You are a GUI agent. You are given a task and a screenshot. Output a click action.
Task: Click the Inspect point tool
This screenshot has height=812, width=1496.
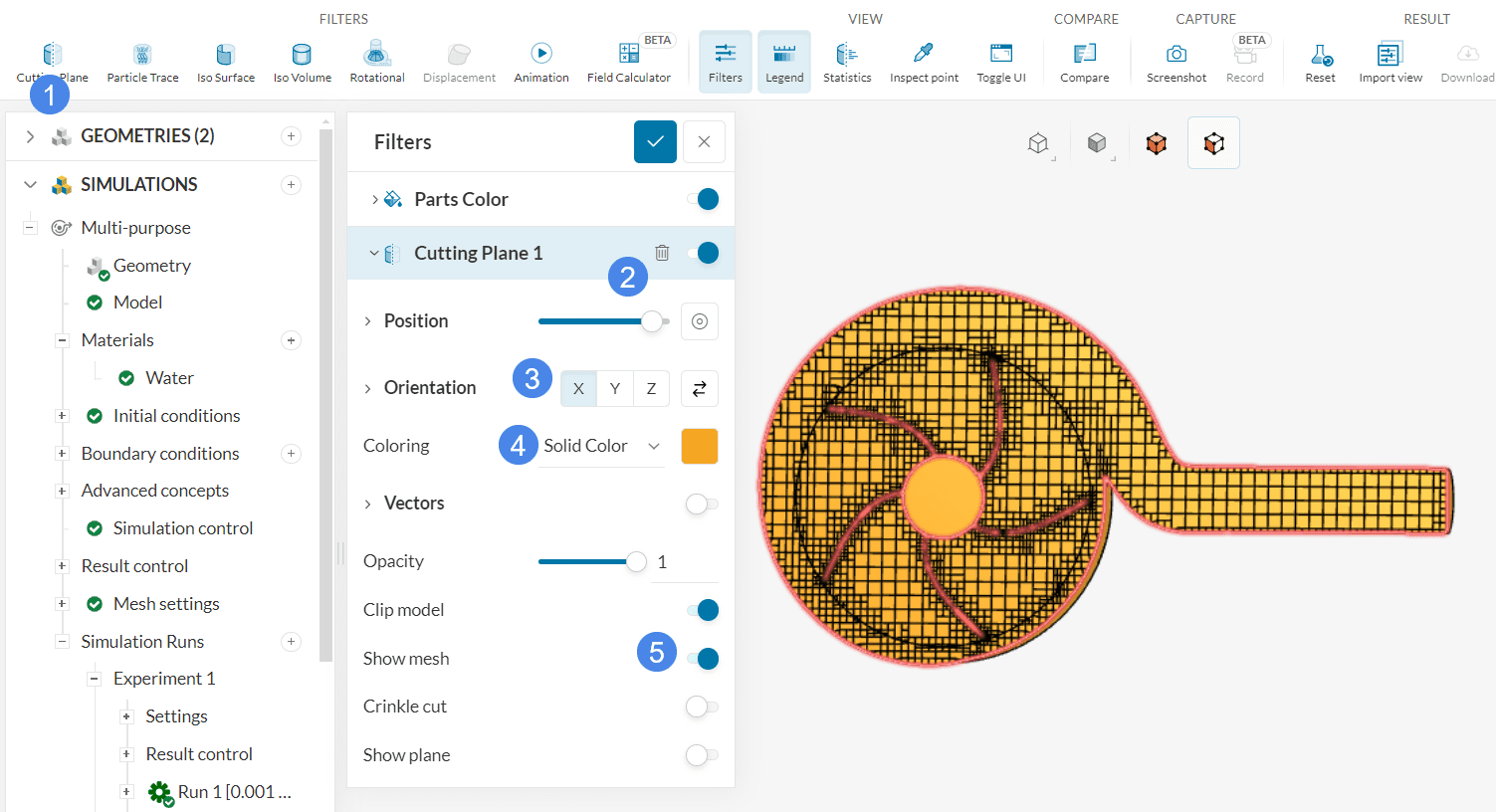point(924,62)
